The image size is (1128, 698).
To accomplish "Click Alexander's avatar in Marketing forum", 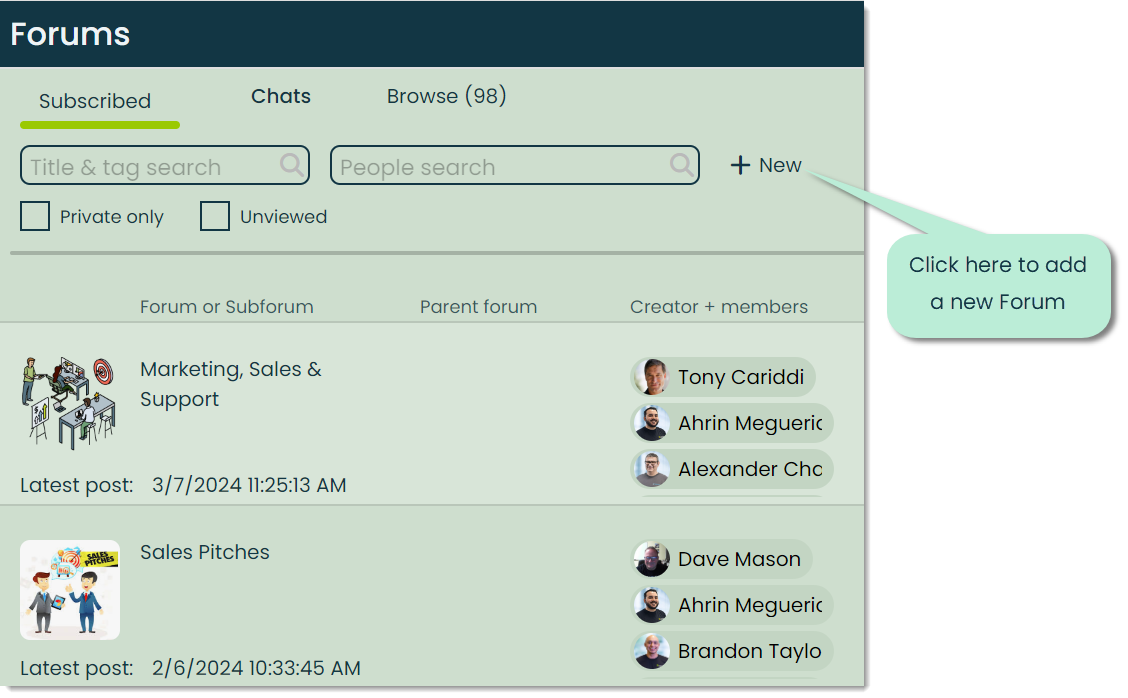I will (x=652, y=469).
